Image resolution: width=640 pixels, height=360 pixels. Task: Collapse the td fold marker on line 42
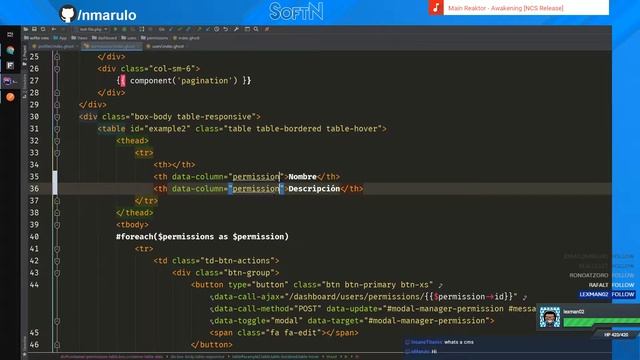(57, 261)
